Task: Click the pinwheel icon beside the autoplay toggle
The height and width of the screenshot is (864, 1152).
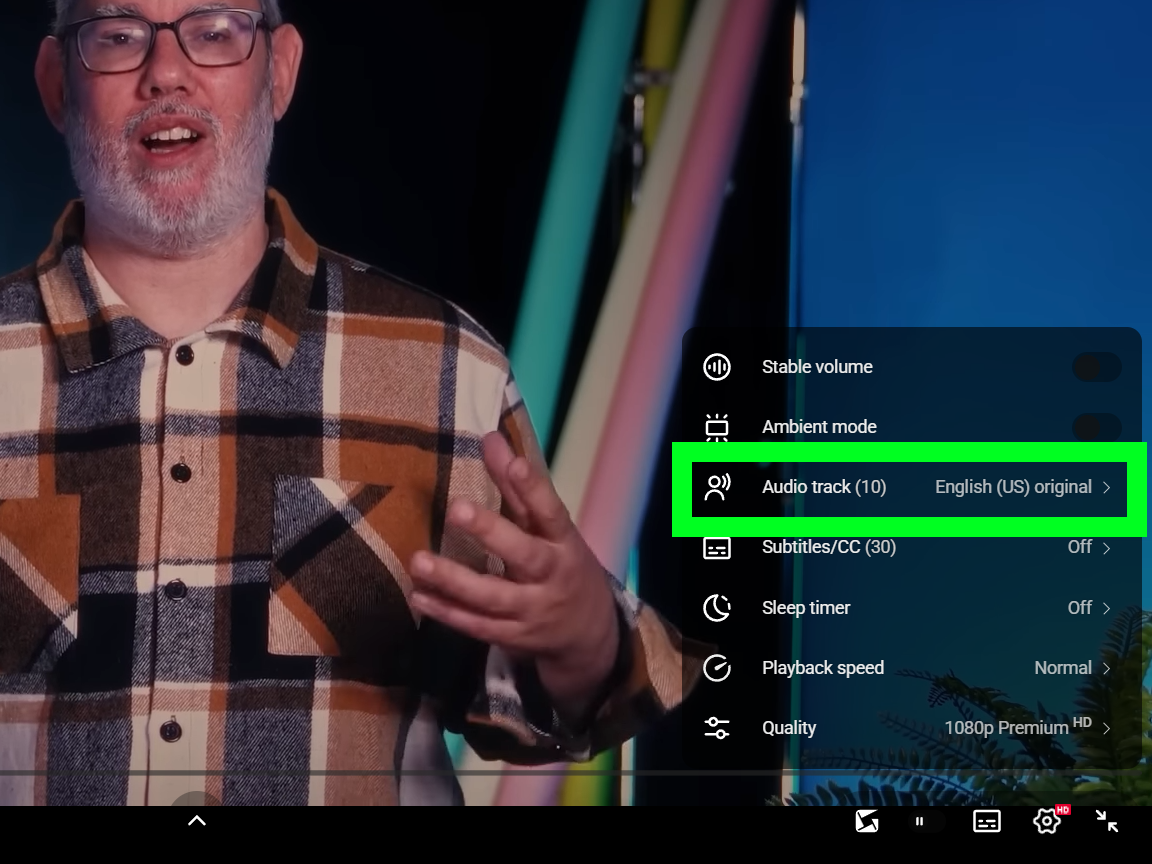Action: (x=867, y=821)
